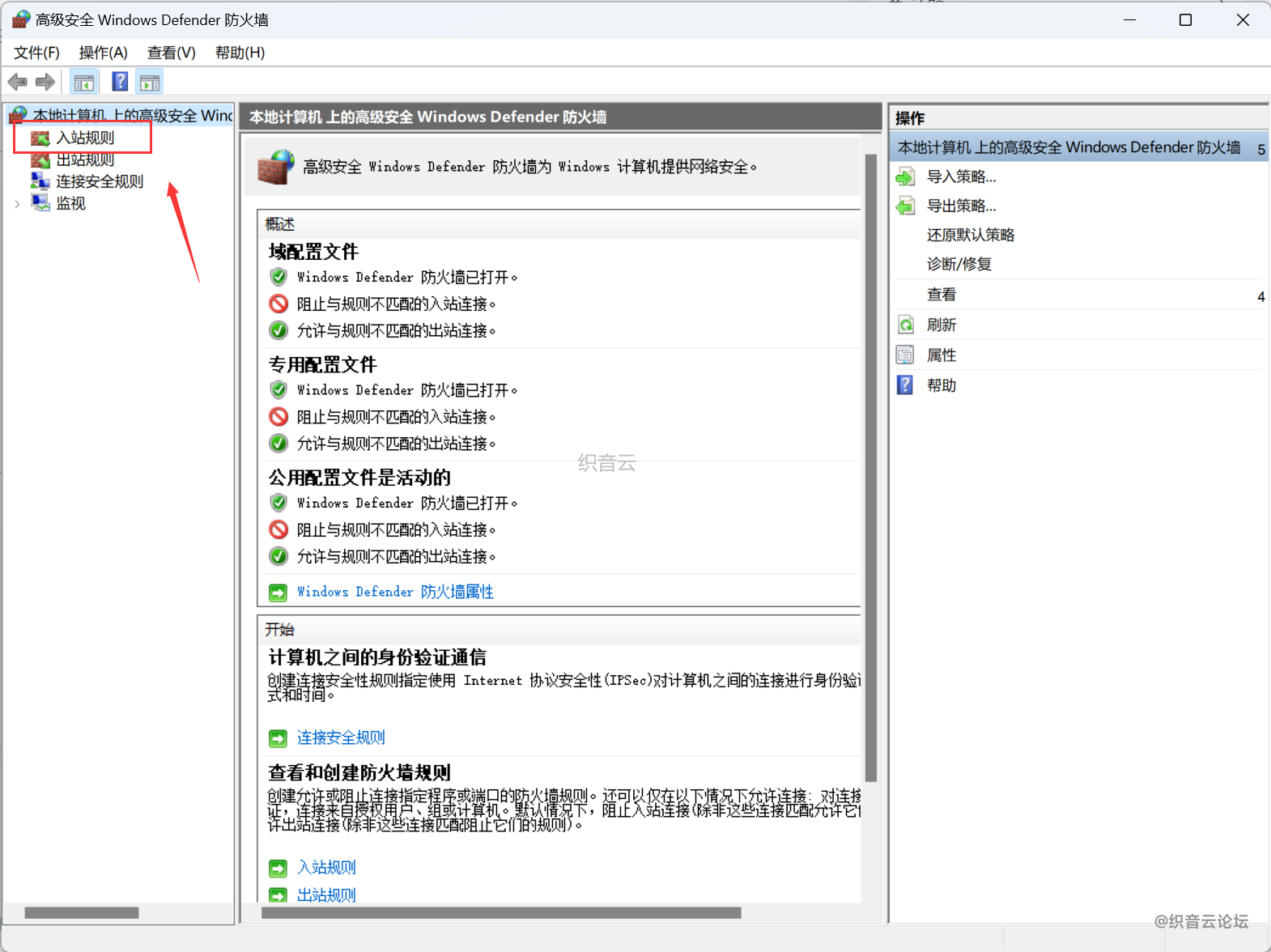Click the green check icon under 专用配置文件
Viewport: 1271px width, 952px height.
pos(278,444)
